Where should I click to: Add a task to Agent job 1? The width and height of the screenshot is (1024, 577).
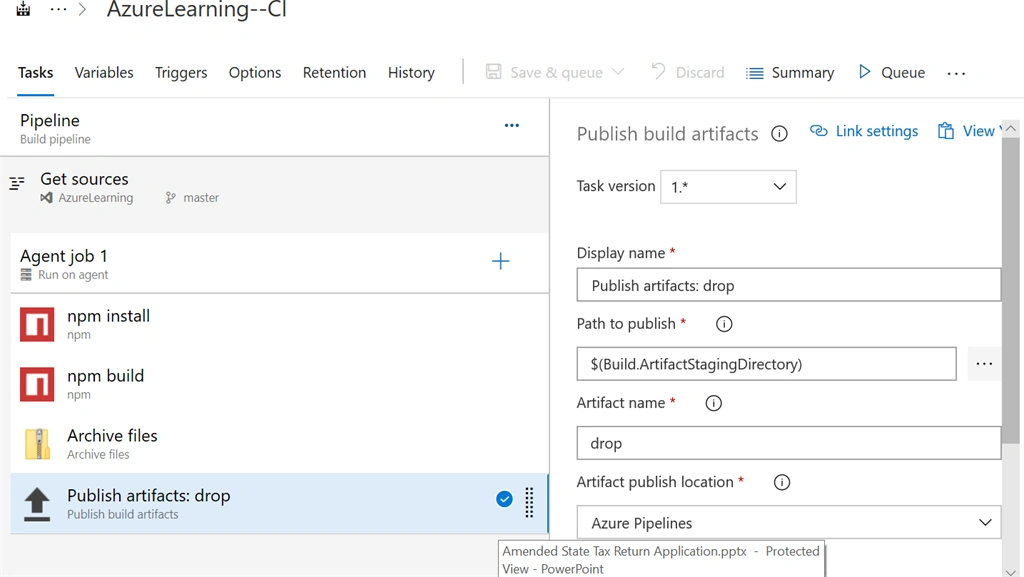(500, 261)
